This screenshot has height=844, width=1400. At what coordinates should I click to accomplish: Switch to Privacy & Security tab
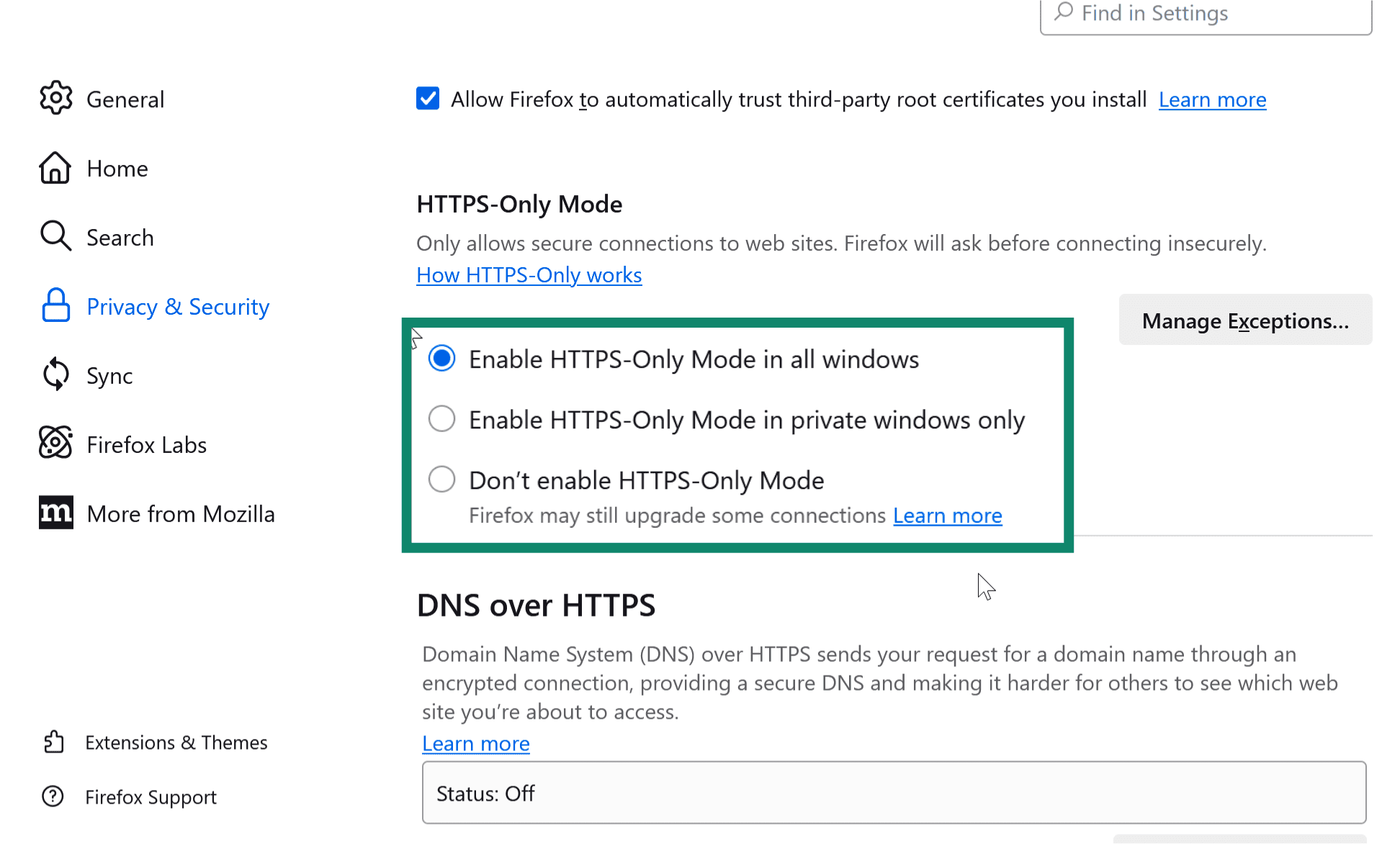tap(177, 306)
